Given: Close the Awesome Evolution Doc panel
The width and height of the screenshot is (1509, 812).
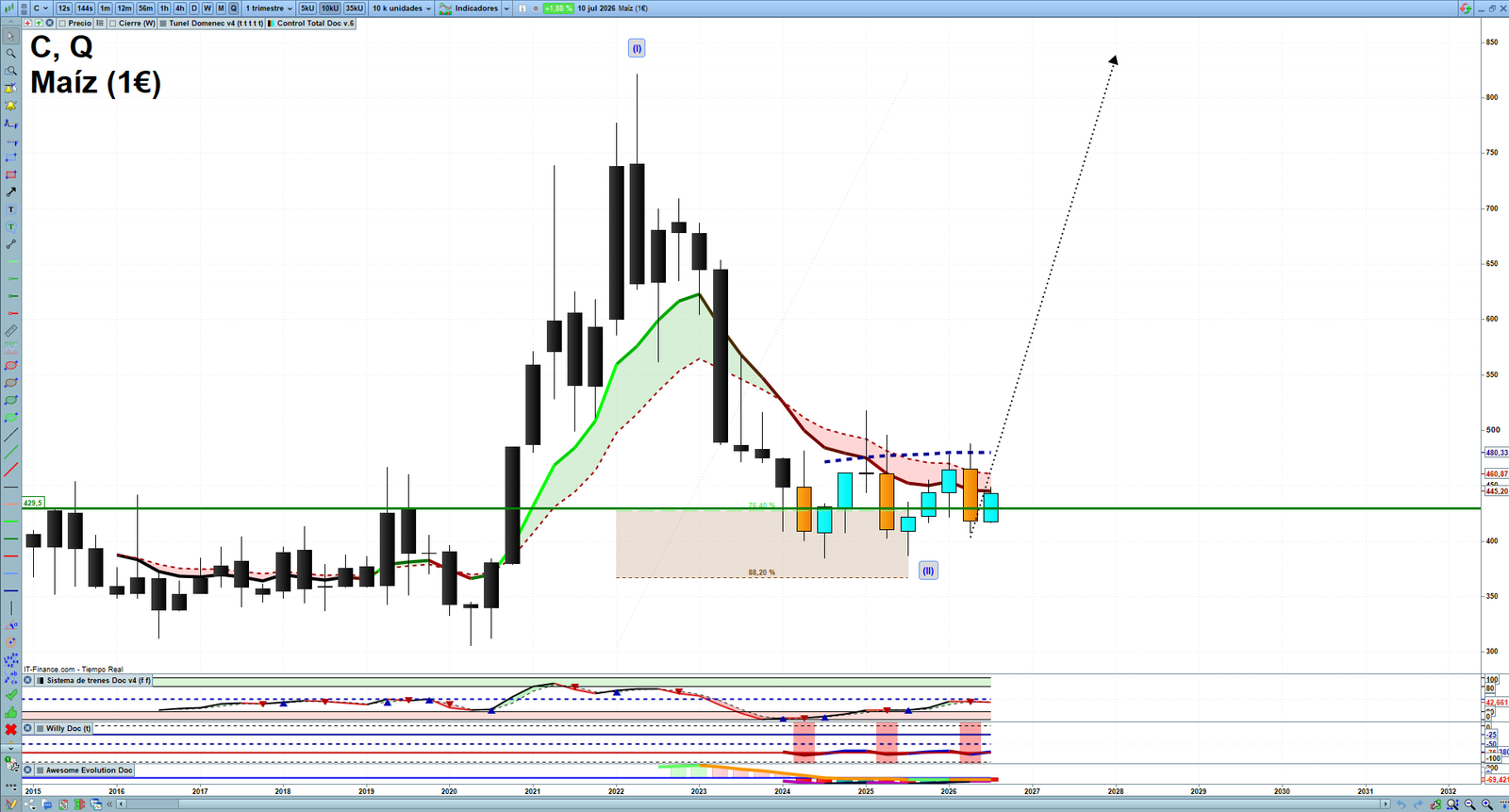Looking at the screenshot, I should click(28, 771).
